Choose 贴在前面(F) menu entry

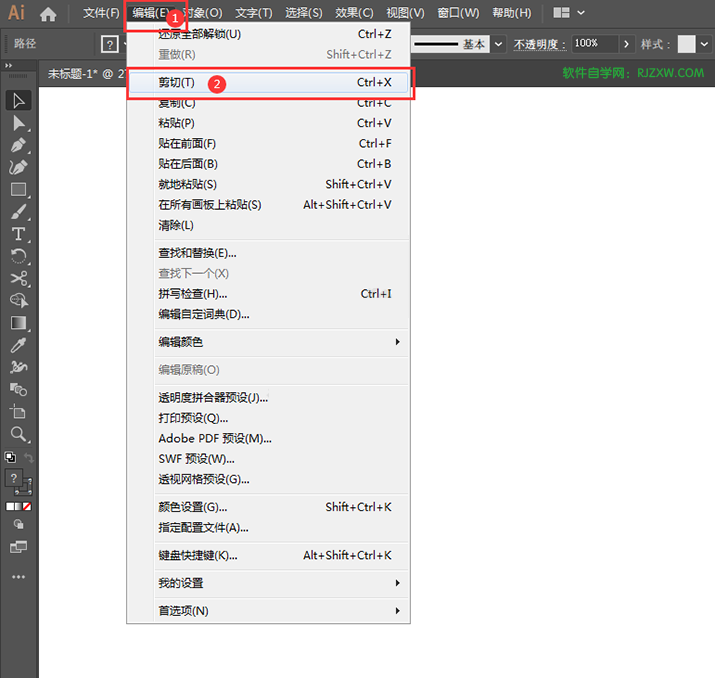[269, 144]
